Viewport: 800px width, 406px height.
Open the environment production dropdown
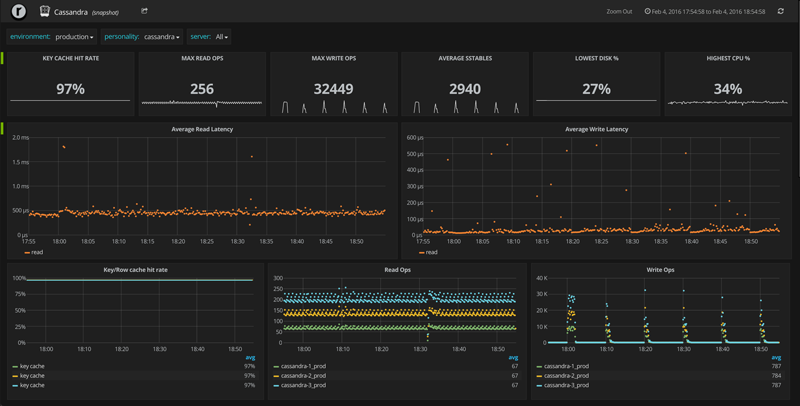click(x=74, y=37)
